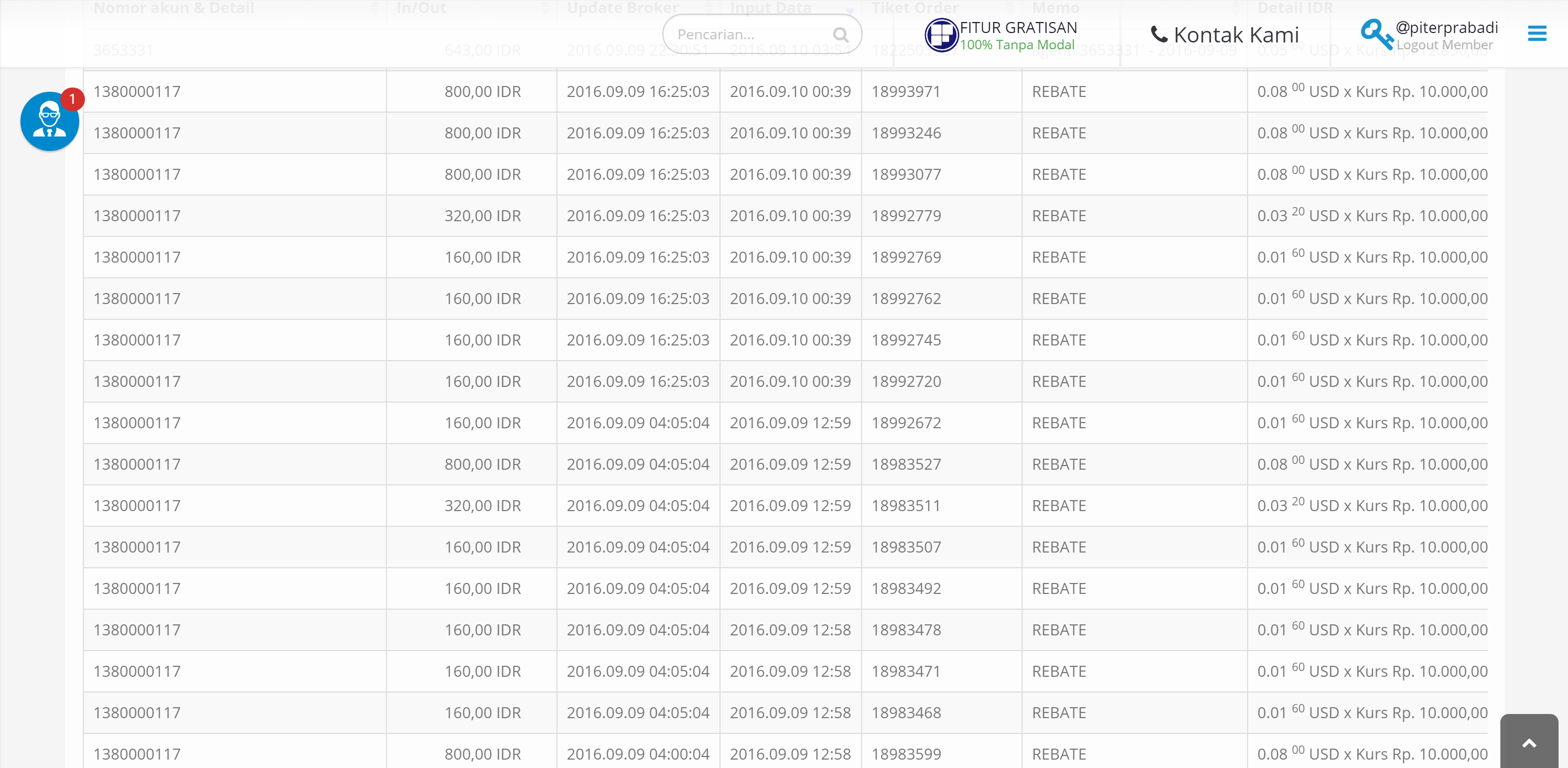Click FITUR GRATISAN link
This screenshot has width=1568, height=768.
1018,27
